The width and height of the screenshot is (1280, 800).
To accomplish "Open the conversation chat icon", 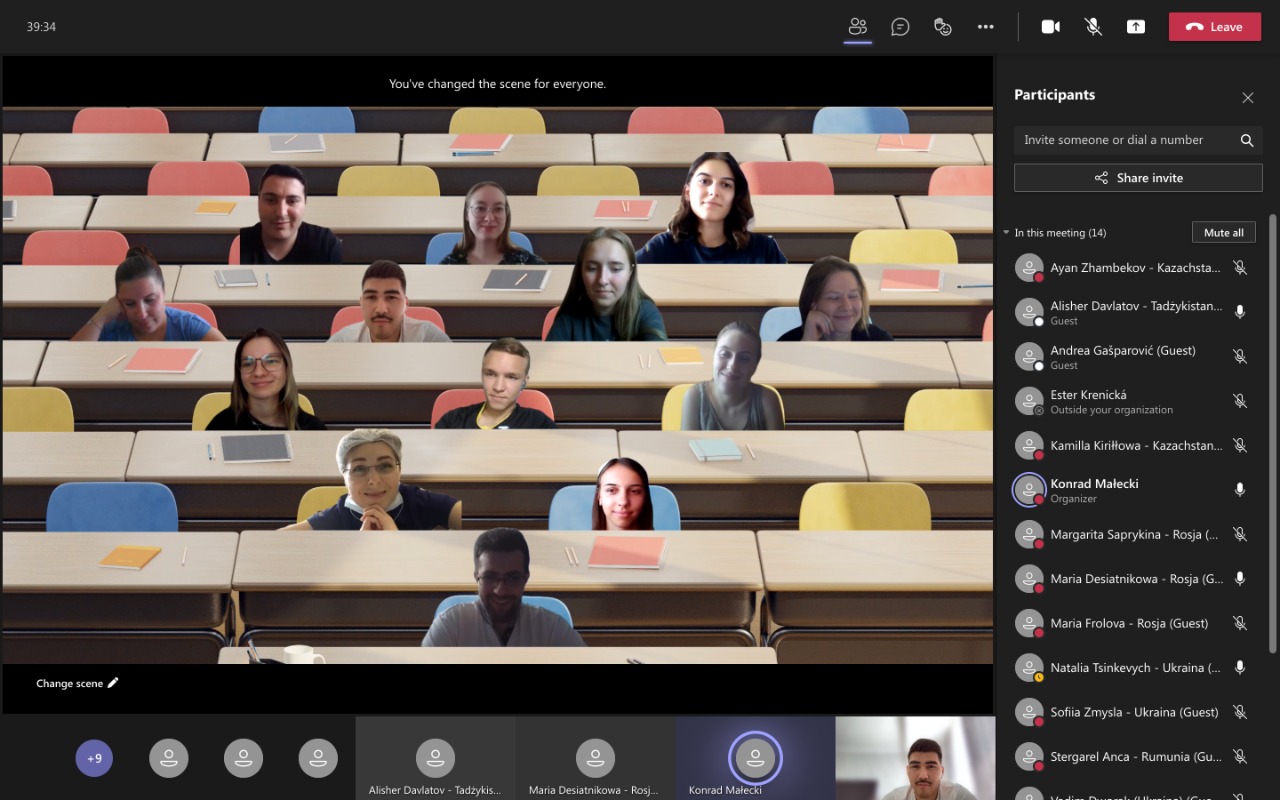I will pyautogui.click(x=900, y=27).
